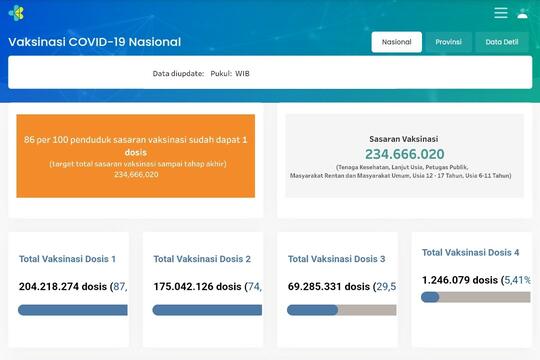The height and width of the screenshot is (360, 540).
Task: Click the Data diupdate text
Action: 178,73
